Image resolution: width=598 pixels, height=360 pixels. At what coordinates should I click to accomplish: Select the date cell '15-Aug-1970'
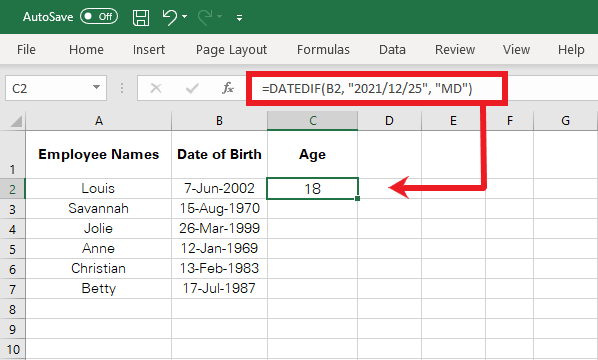(219, 209)
